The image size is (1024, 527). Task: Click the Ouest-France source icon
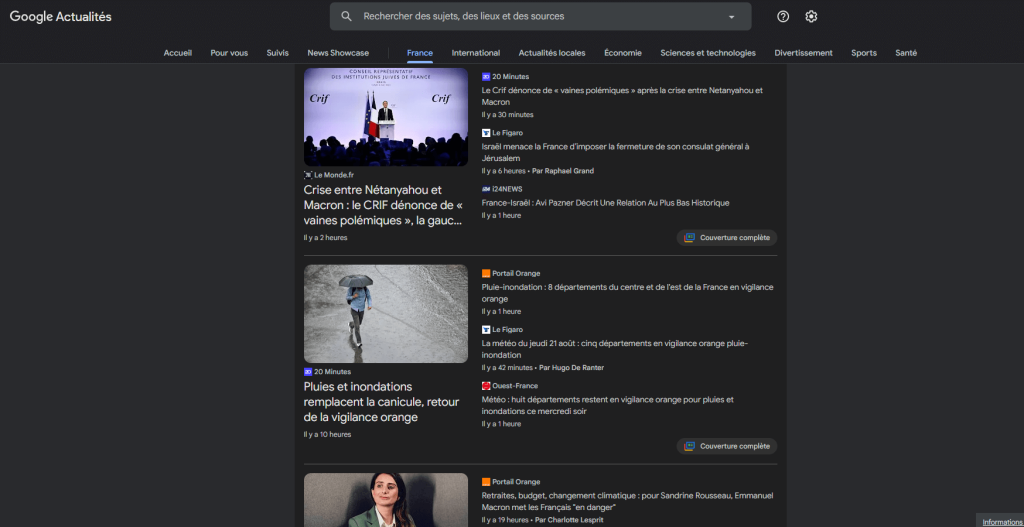[486, 386]
